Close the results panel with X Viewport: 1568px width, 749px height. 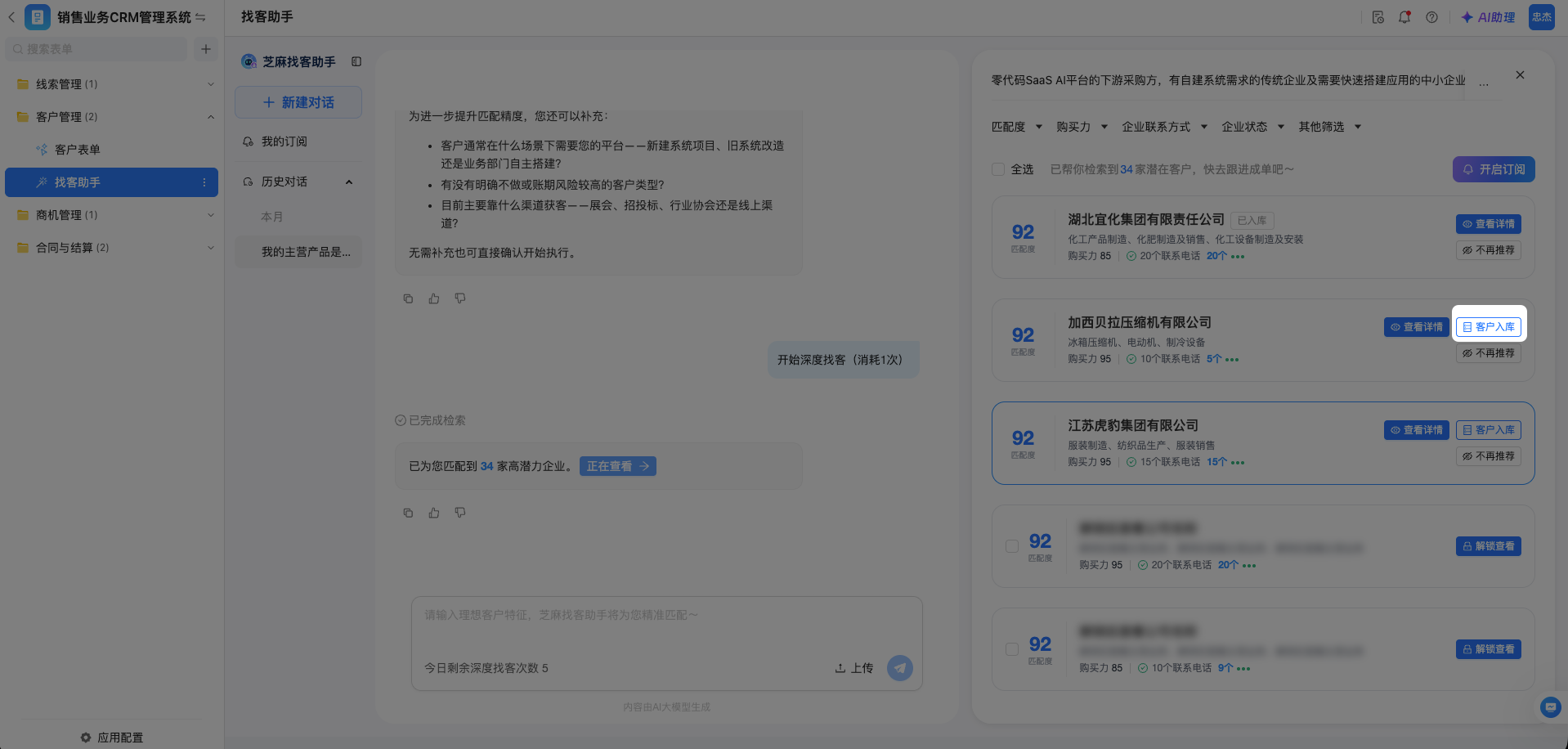(1520, 74)
